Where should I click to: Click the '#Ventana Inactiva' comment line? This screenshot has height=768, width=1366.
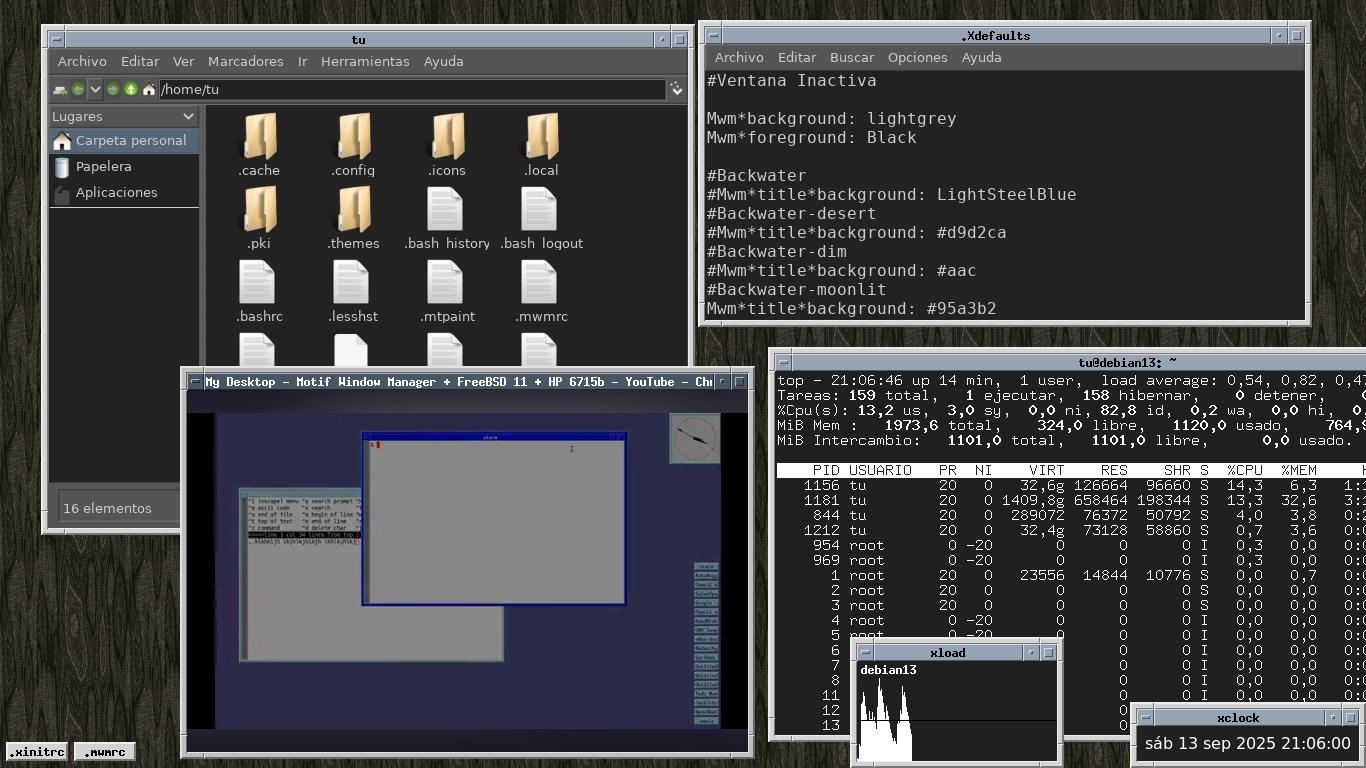(x=792, y=80)
